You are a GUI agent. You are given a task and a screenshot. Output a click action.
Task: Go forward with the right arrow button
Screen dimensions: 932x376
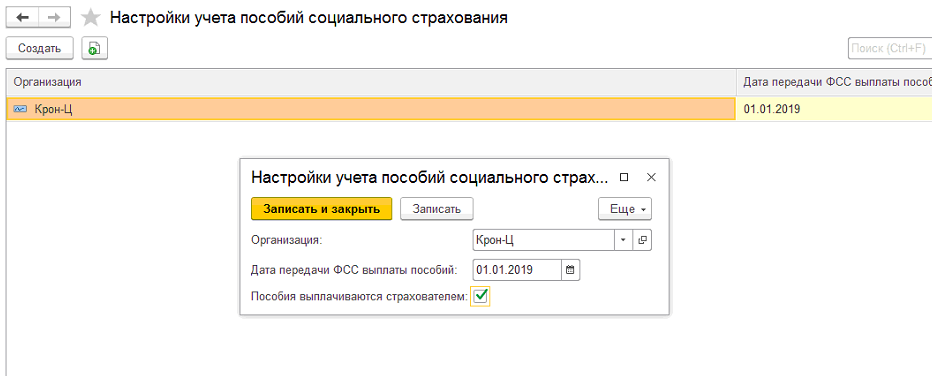55,17
